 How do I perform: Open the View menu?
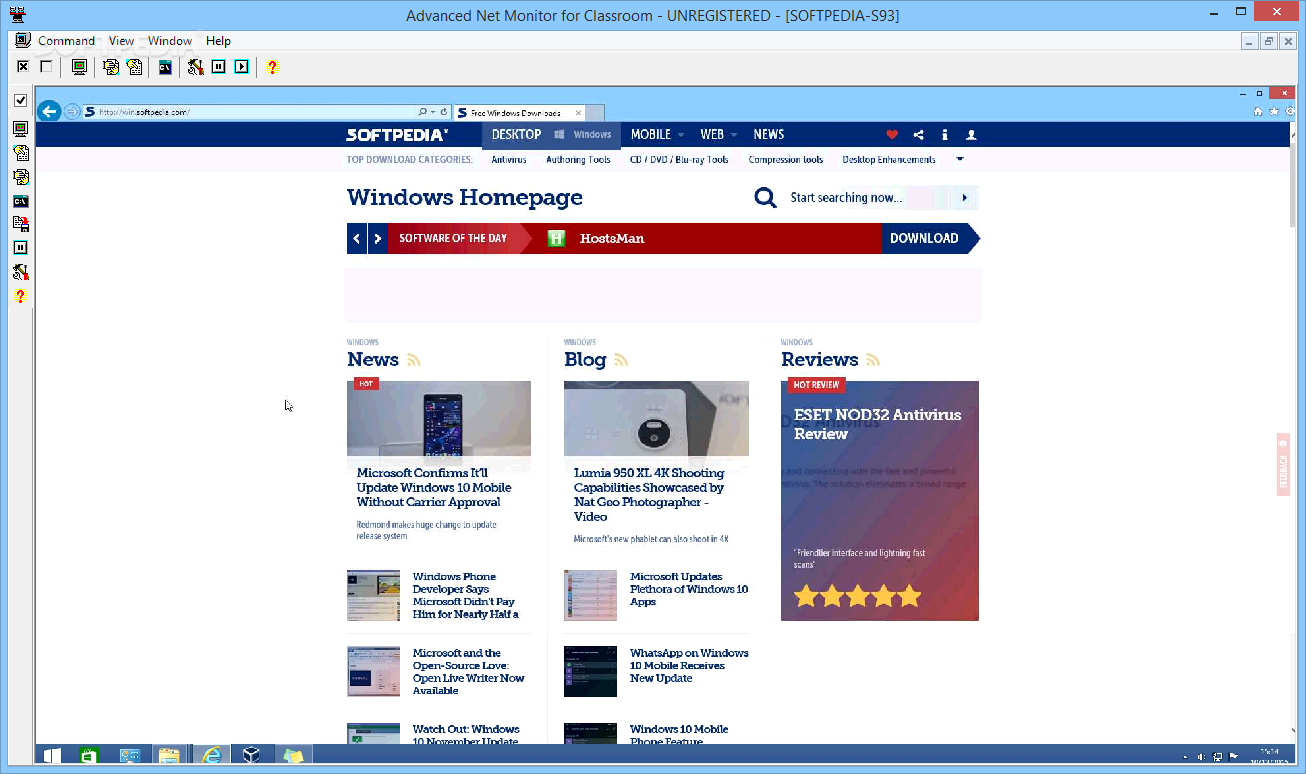coord(121,41)
